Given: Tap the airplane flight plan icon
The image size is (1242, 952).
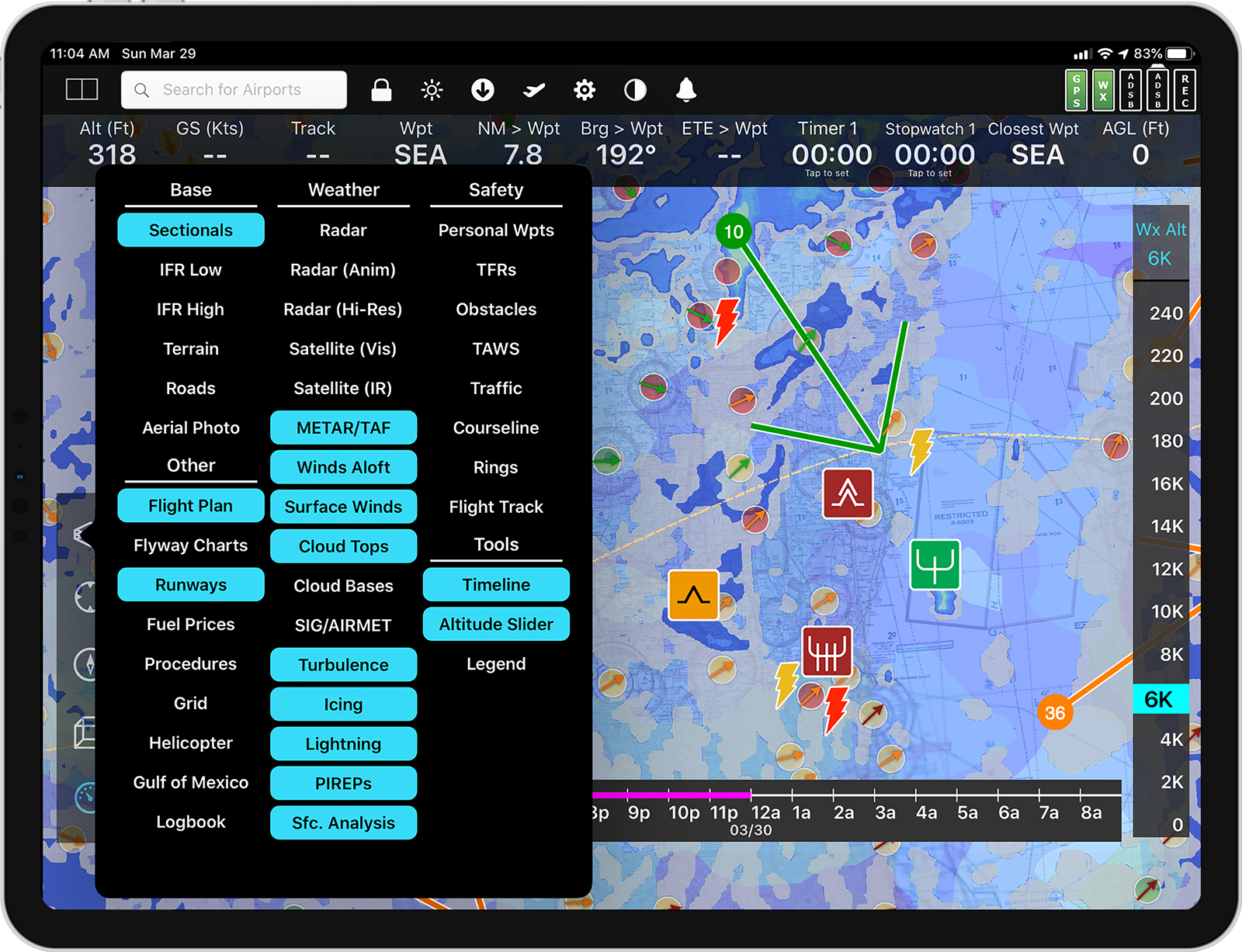Looking at the screenshot, I should [x=533, y=90].
